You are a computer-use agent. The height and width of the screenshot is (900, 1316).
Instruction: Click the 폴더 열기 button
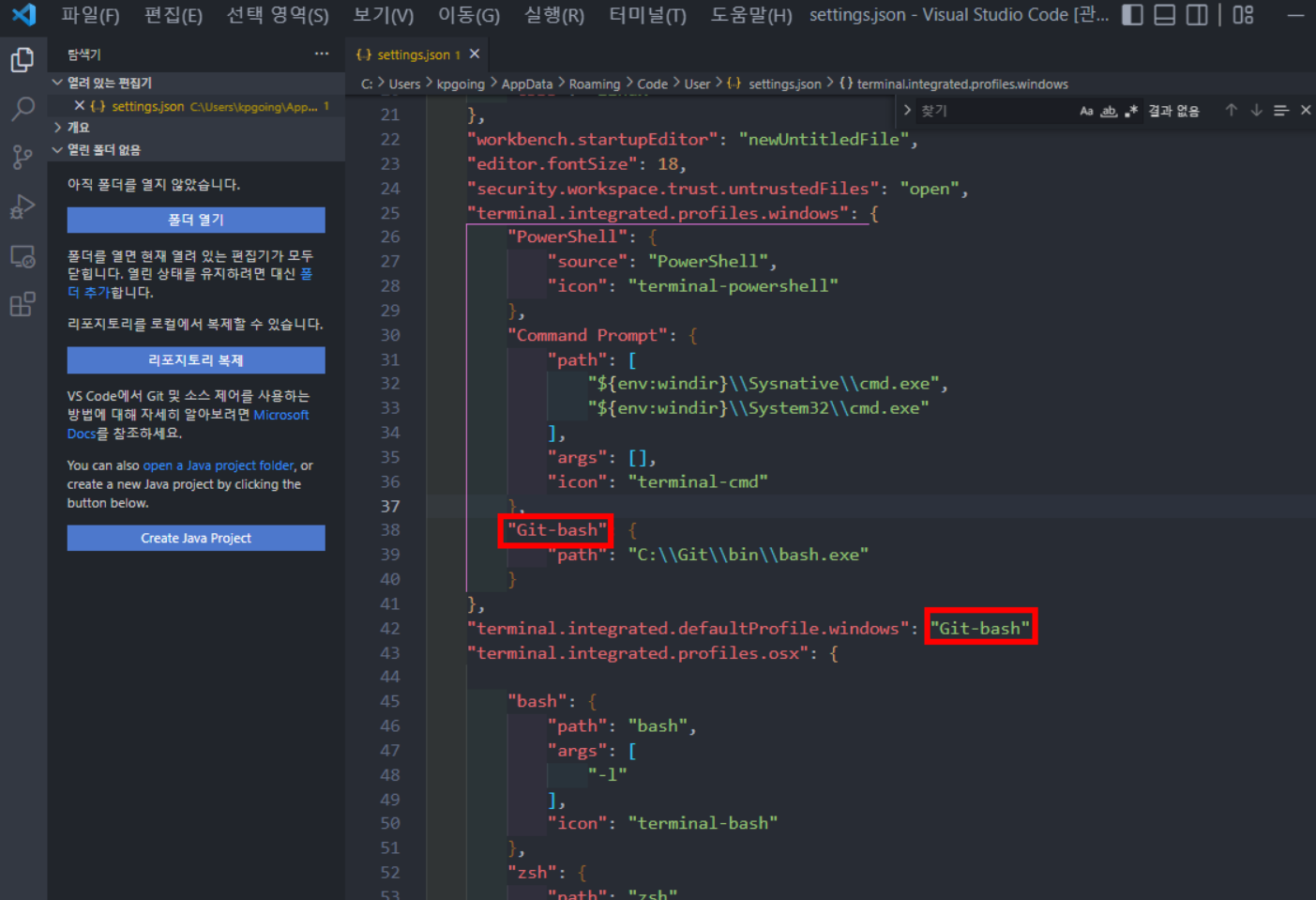196,220
